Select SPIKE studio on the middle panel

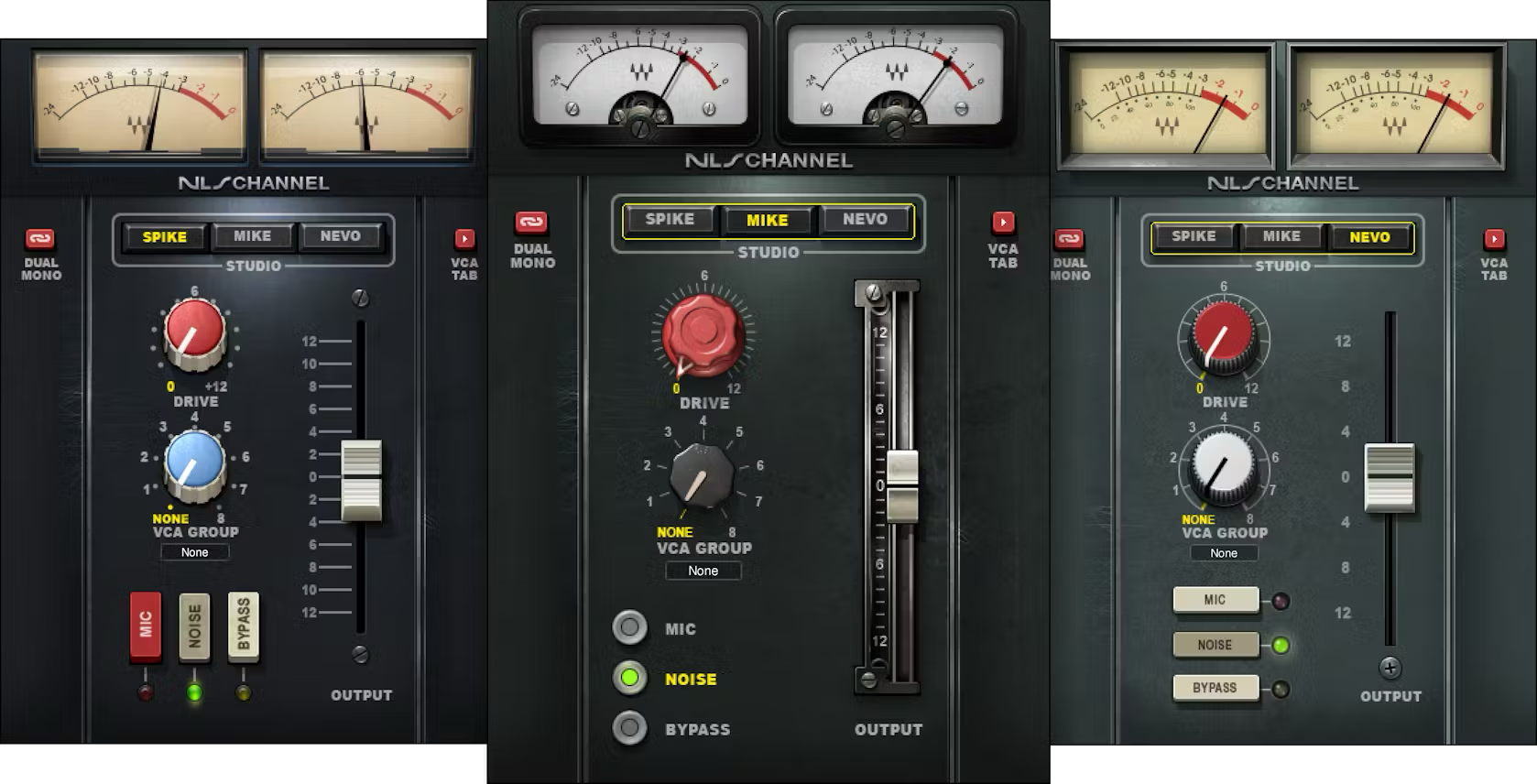[670, 219]
